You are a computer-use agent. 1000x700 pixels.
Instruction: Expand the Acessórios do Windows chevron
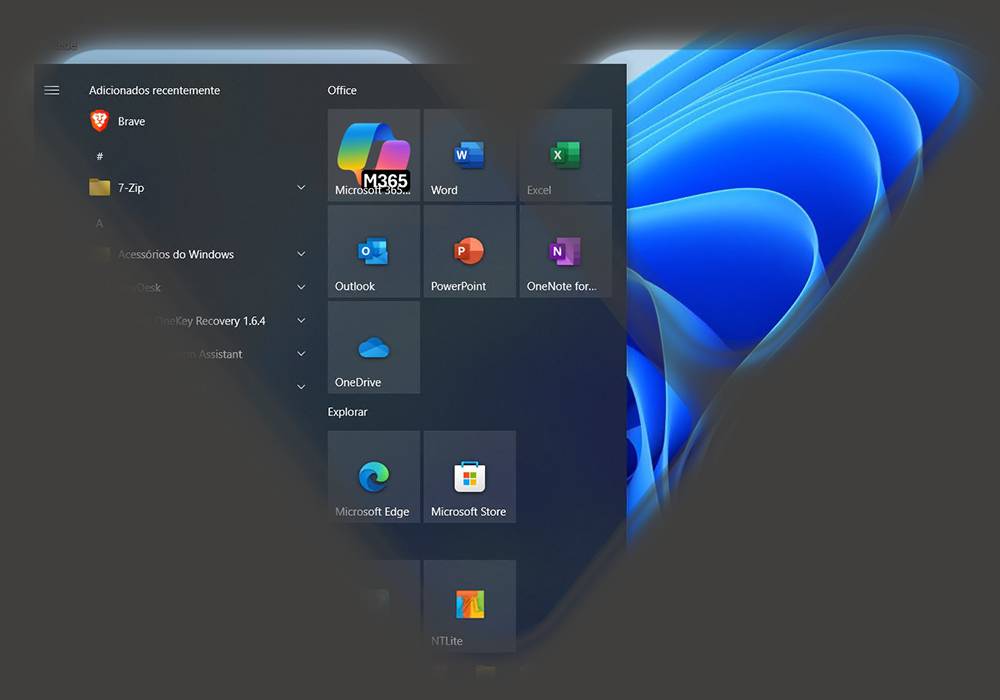(x=301, y=254)
